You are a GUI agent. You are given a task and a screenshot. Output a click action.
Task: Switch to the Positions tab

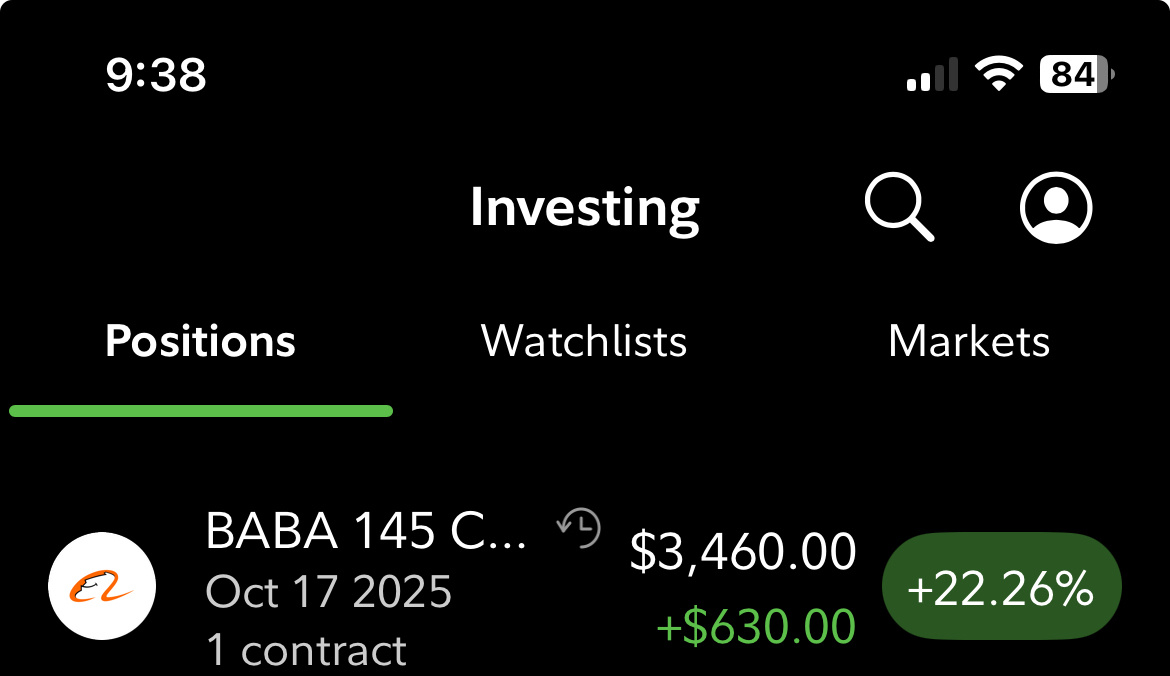(200, 341)
